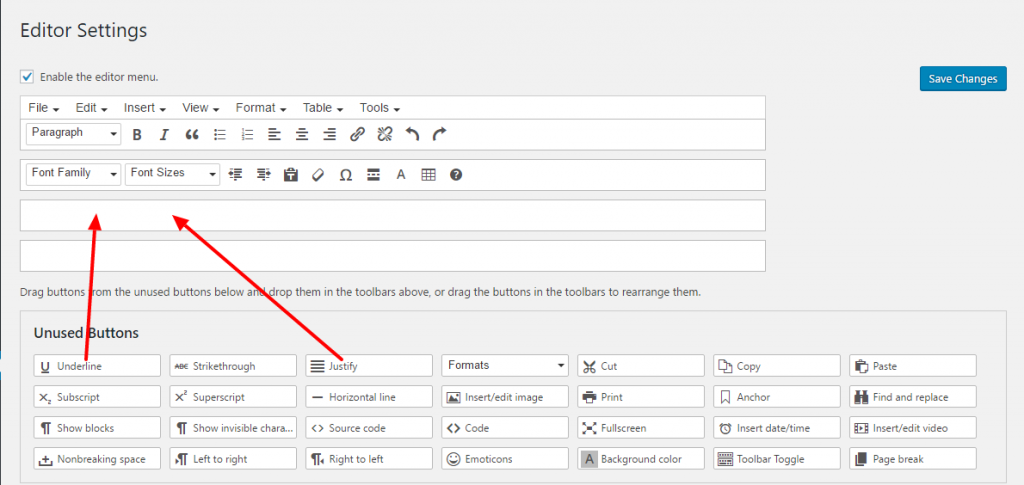Open the View menu

pos(200,108)
